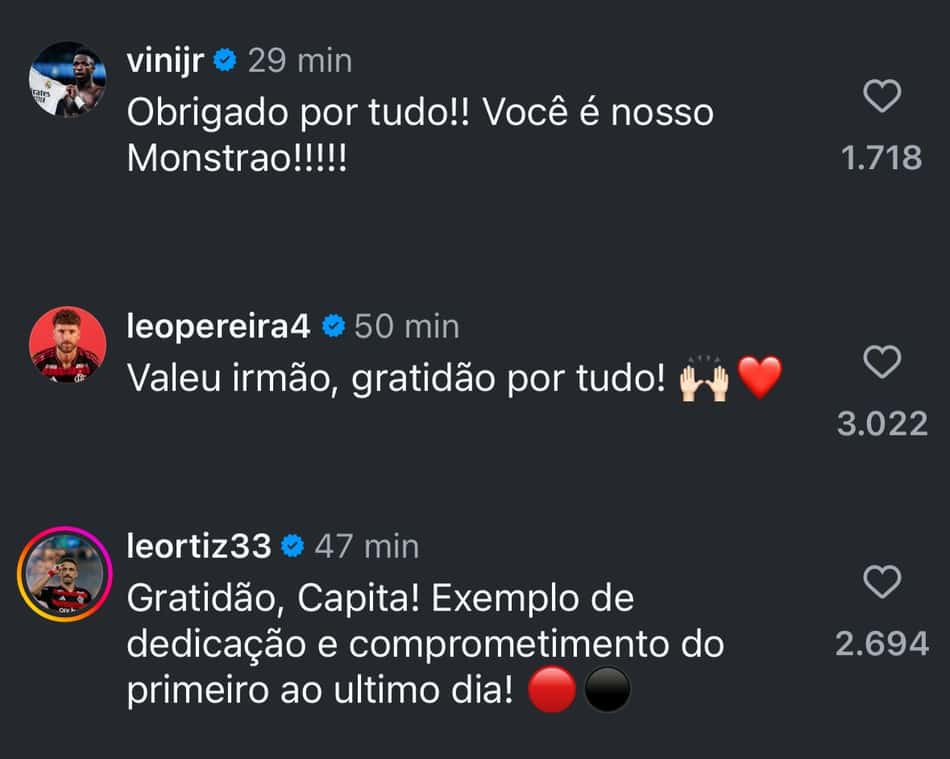Click the red heart emoji
The image size is (950, 759).
click(760, 377)
